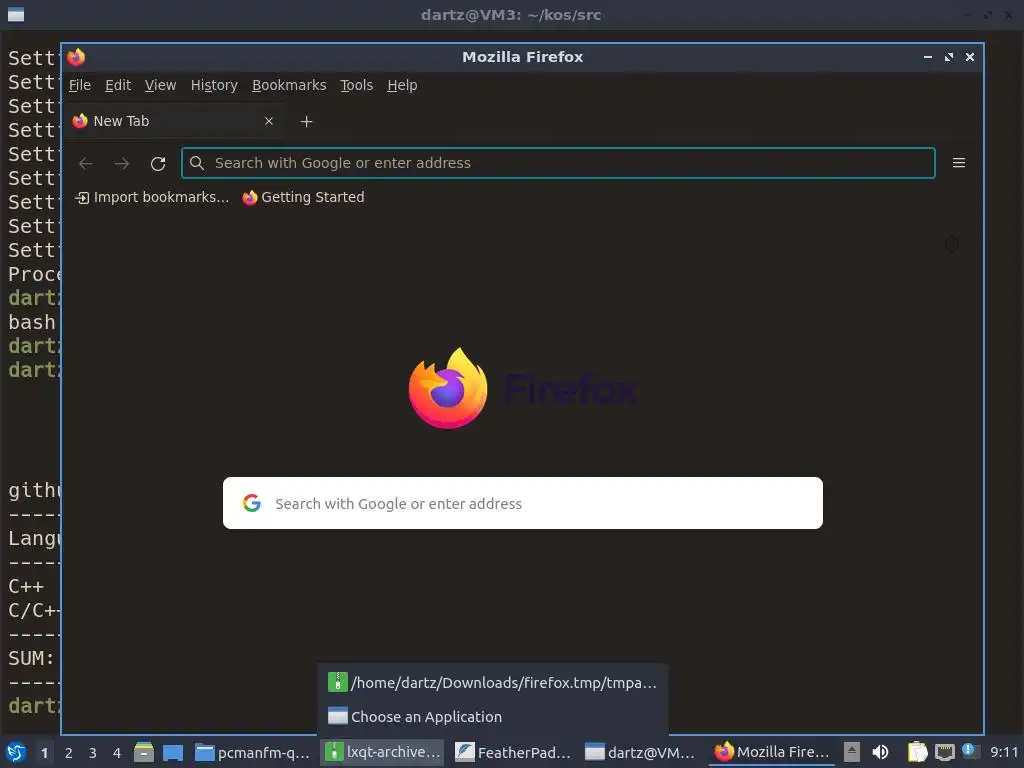Open a new tab with plus button

(306, 121)
